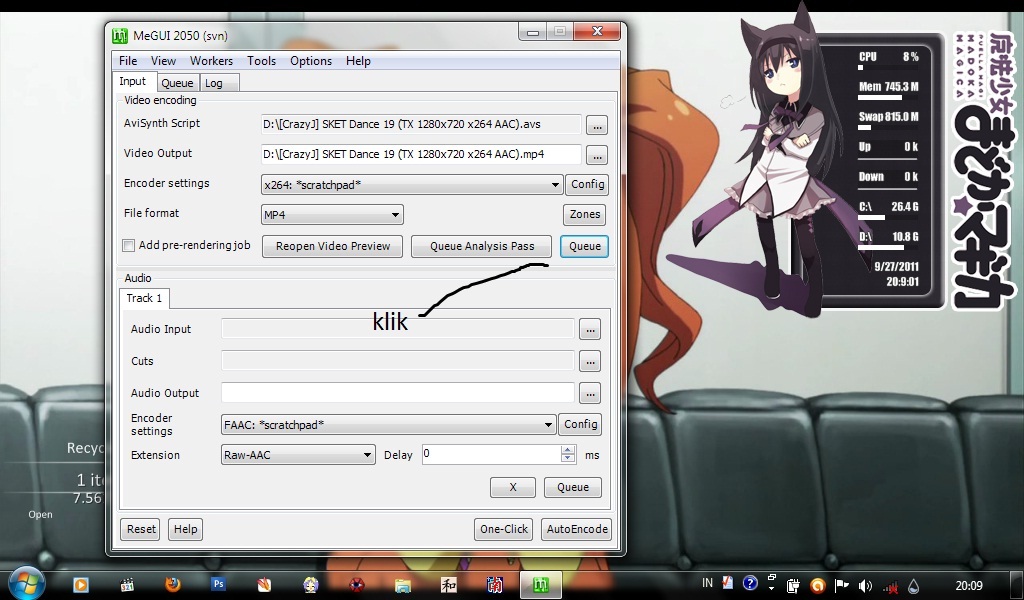Click the audio X button
The height and width of the screenshot is (600, 1024).
pos(513,487)
